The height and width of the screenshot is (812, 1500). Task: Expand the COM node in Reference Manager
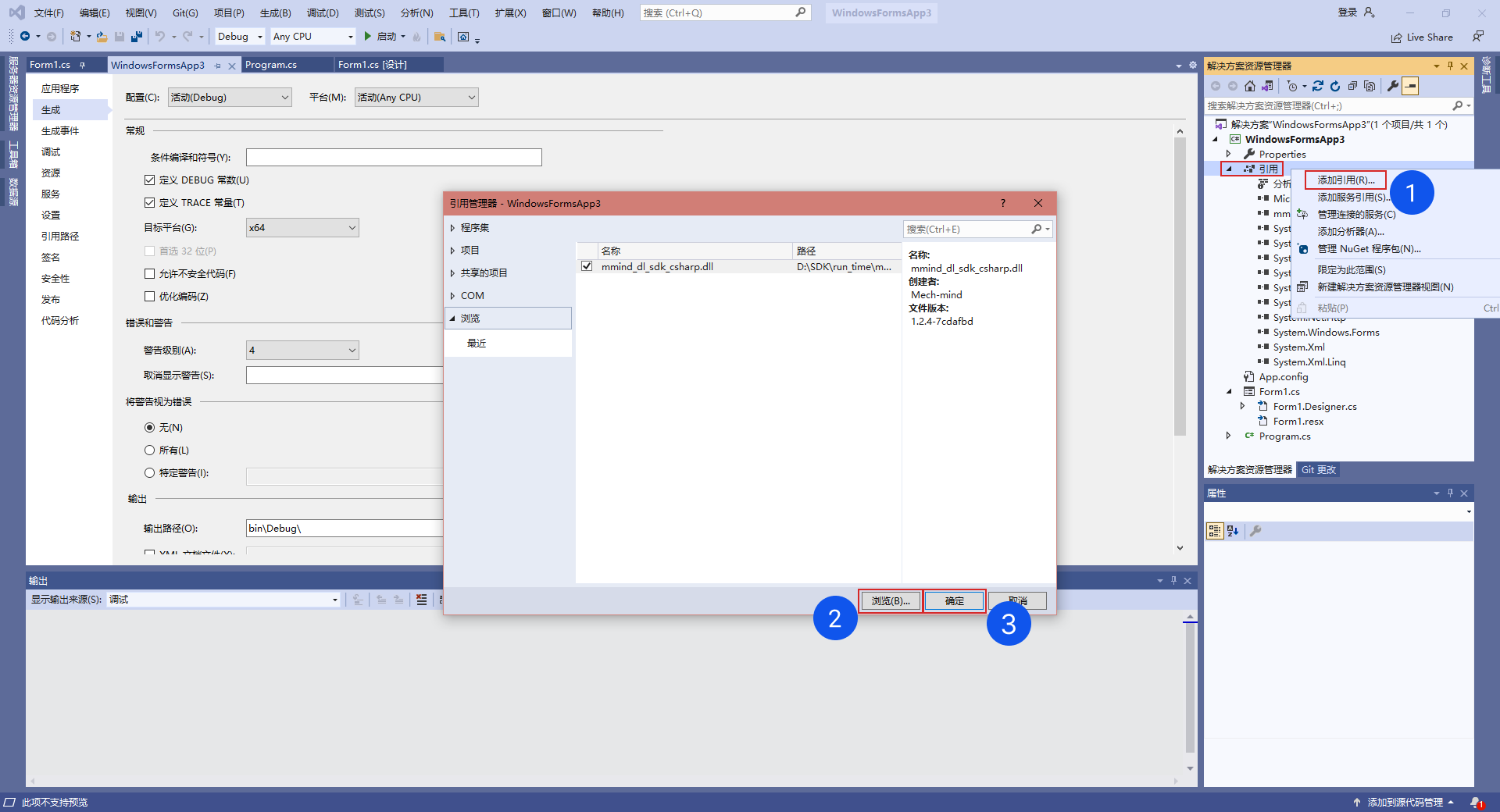coord(452,296)
